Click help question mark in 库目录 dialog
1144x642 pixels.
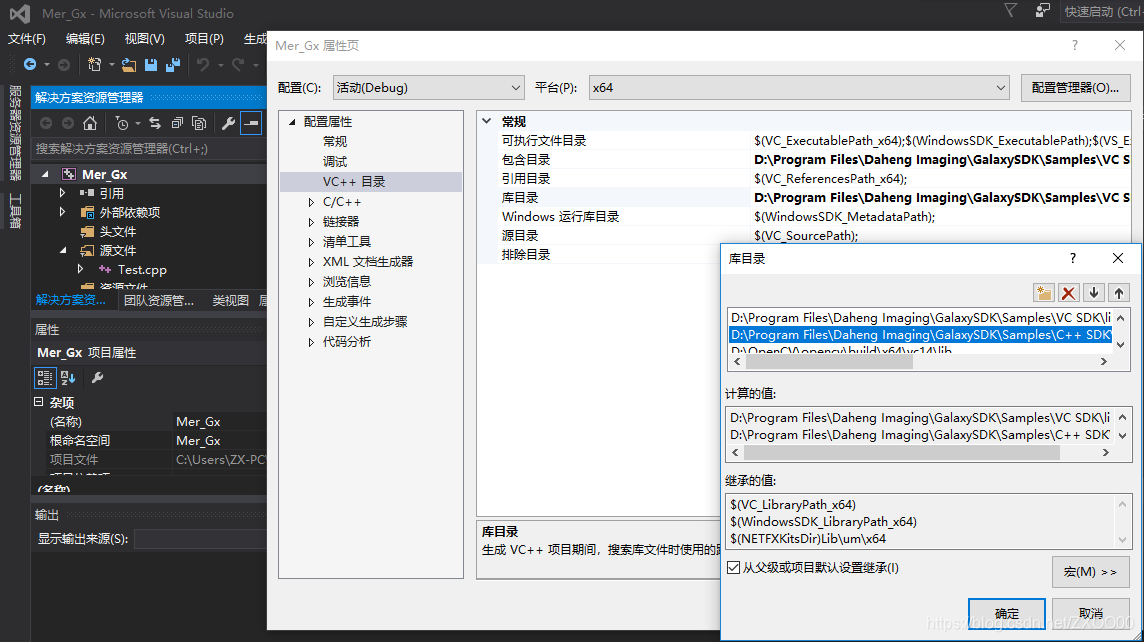[x=1072, y=258]
